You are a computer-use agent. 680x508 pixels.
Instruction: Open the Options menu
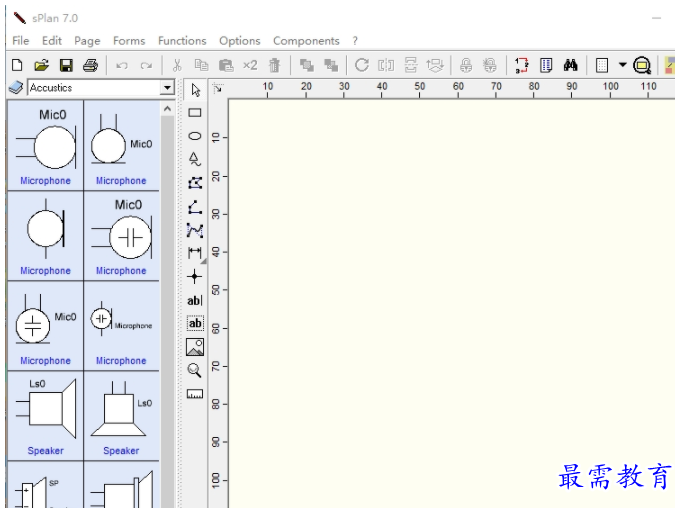[239, 41]
